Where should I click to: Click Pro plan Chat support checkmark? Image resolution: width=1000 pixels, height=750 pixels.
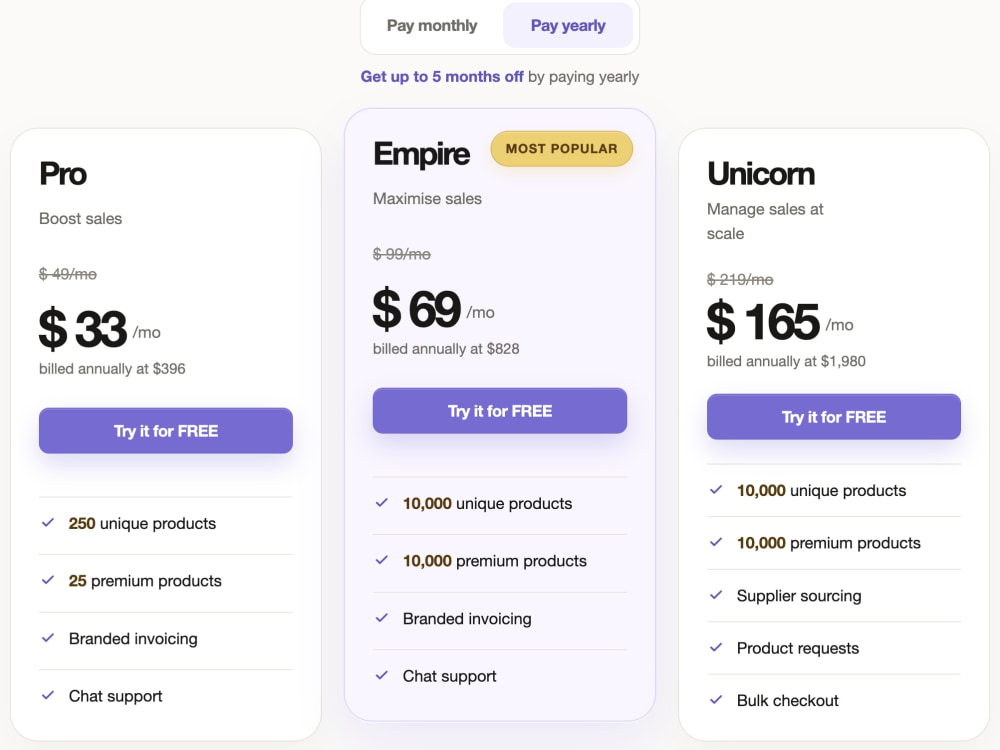[48, 695]
